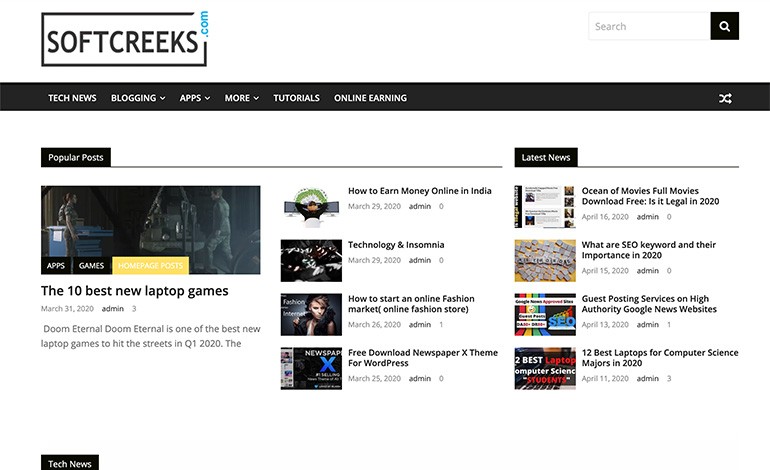Select the Latest News heading tab
This screenshot has height=470, width=770.
pos(546,157)
